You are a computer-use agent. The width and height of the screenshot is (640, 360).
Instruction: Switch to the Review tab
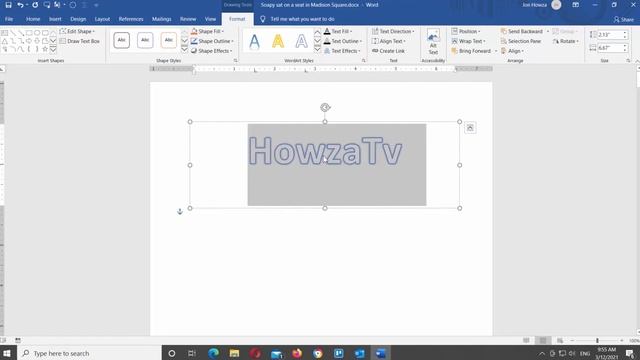188,19
